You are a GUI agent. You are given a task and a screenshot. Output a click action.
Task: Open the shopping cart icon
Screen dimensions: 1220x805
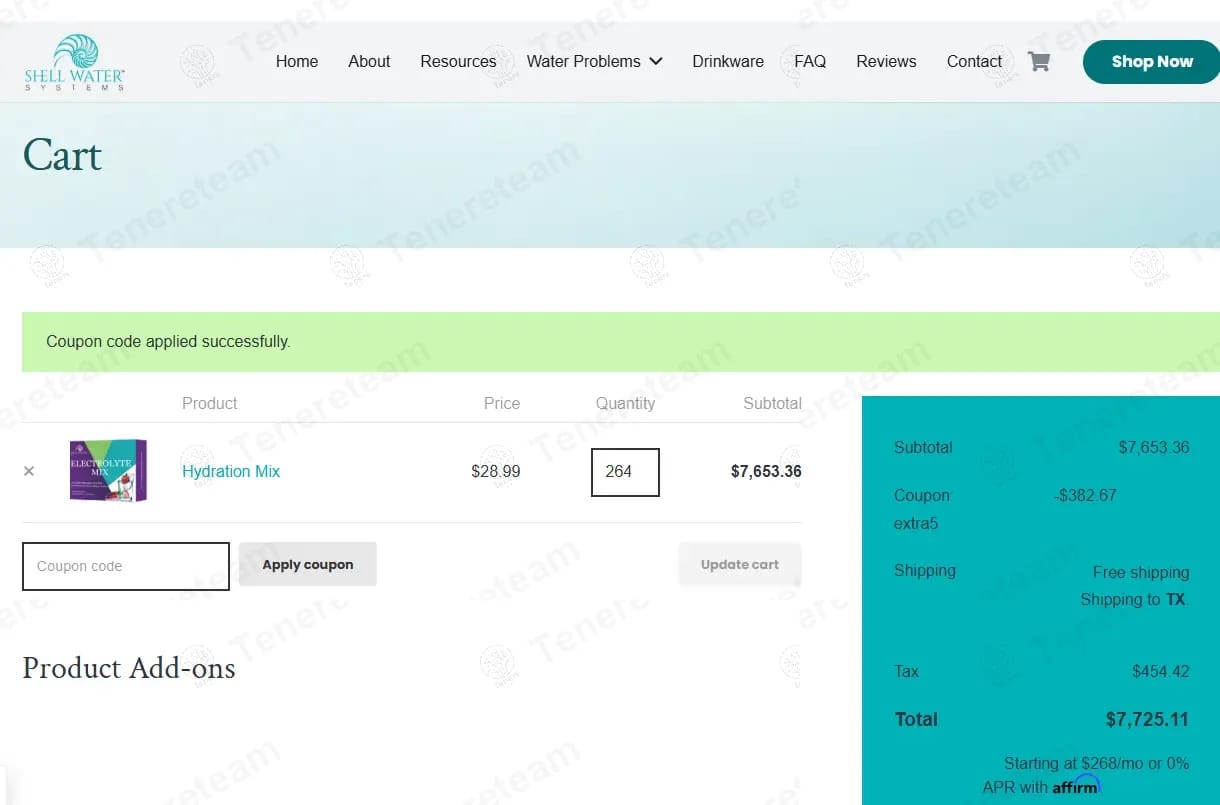click(1039, 61)
